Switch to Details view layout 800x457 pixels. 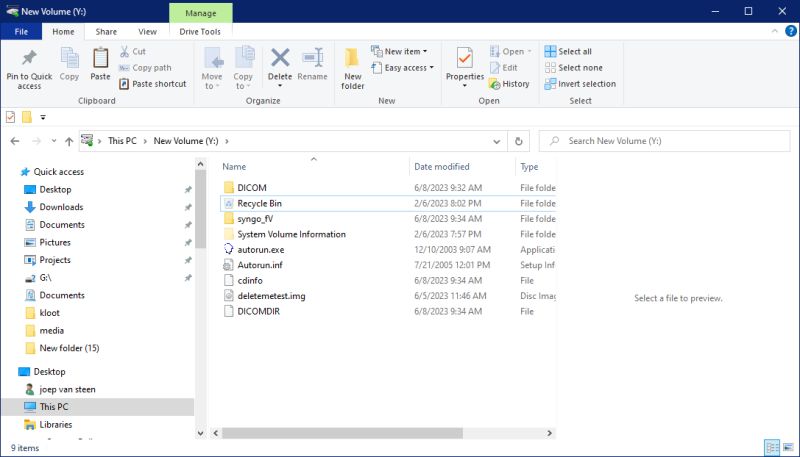[x=772, y=448]
